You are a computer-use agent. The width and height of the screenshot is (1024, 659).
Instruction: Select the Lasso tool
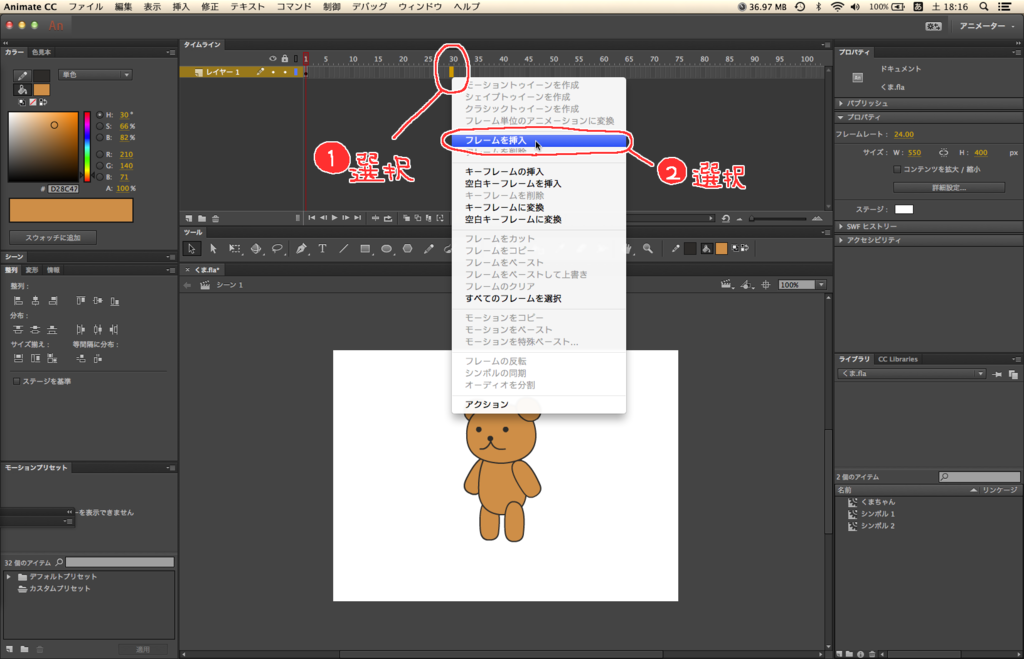point(278,249)
